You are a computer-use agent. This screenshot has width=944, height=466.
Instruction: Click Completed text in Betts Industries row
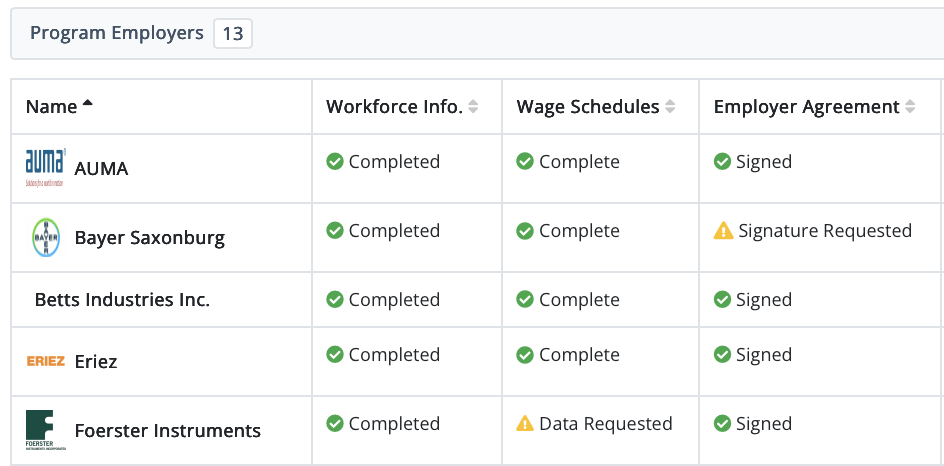pos(394,300)
